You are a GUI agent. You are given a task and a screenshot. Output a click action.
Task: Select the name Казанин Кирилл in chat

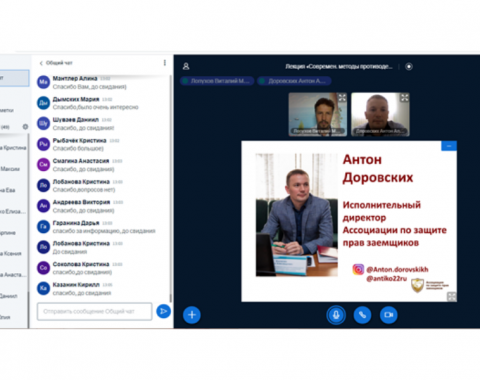coord(76,285)
